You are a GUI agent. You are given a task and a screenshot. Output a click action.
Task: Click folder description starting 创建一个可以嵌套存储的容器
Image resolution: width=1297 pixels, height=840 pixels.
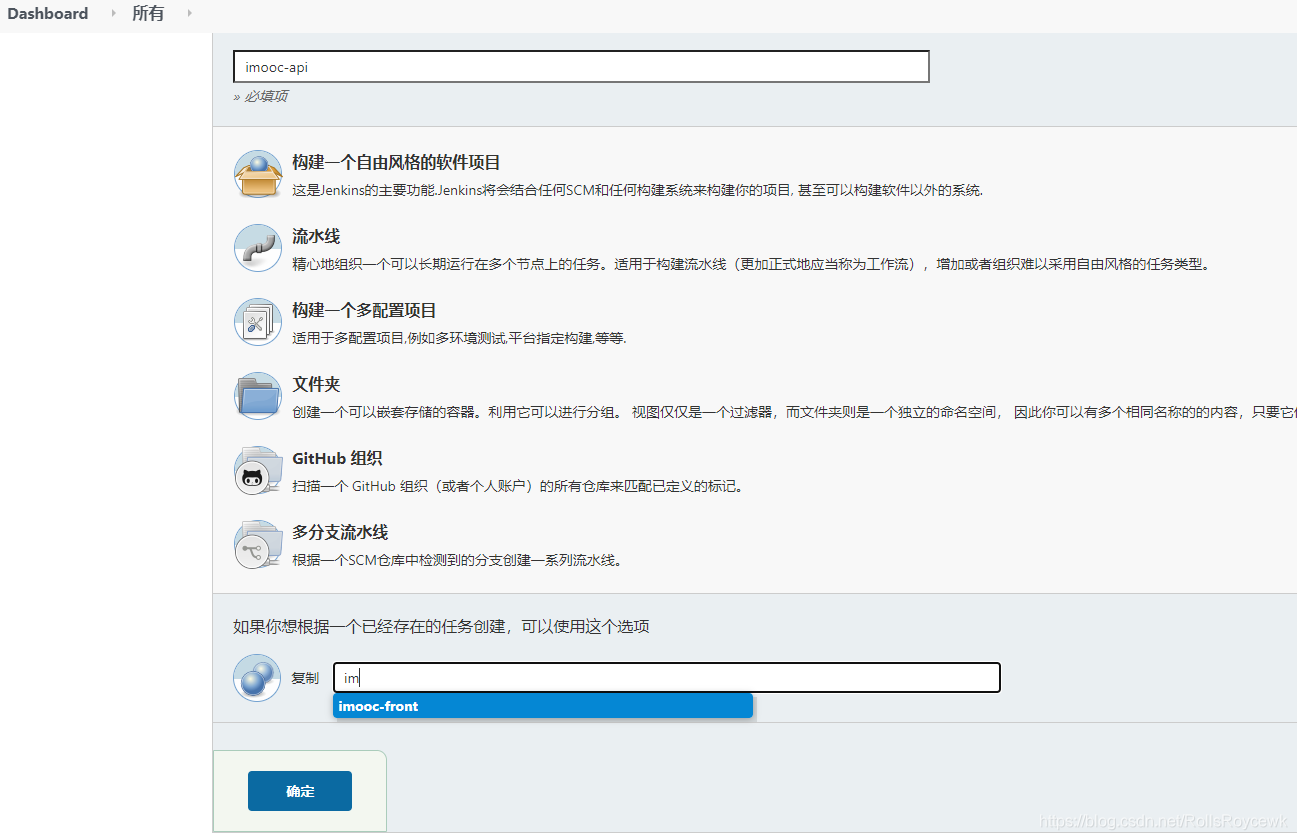coord(794,412)
